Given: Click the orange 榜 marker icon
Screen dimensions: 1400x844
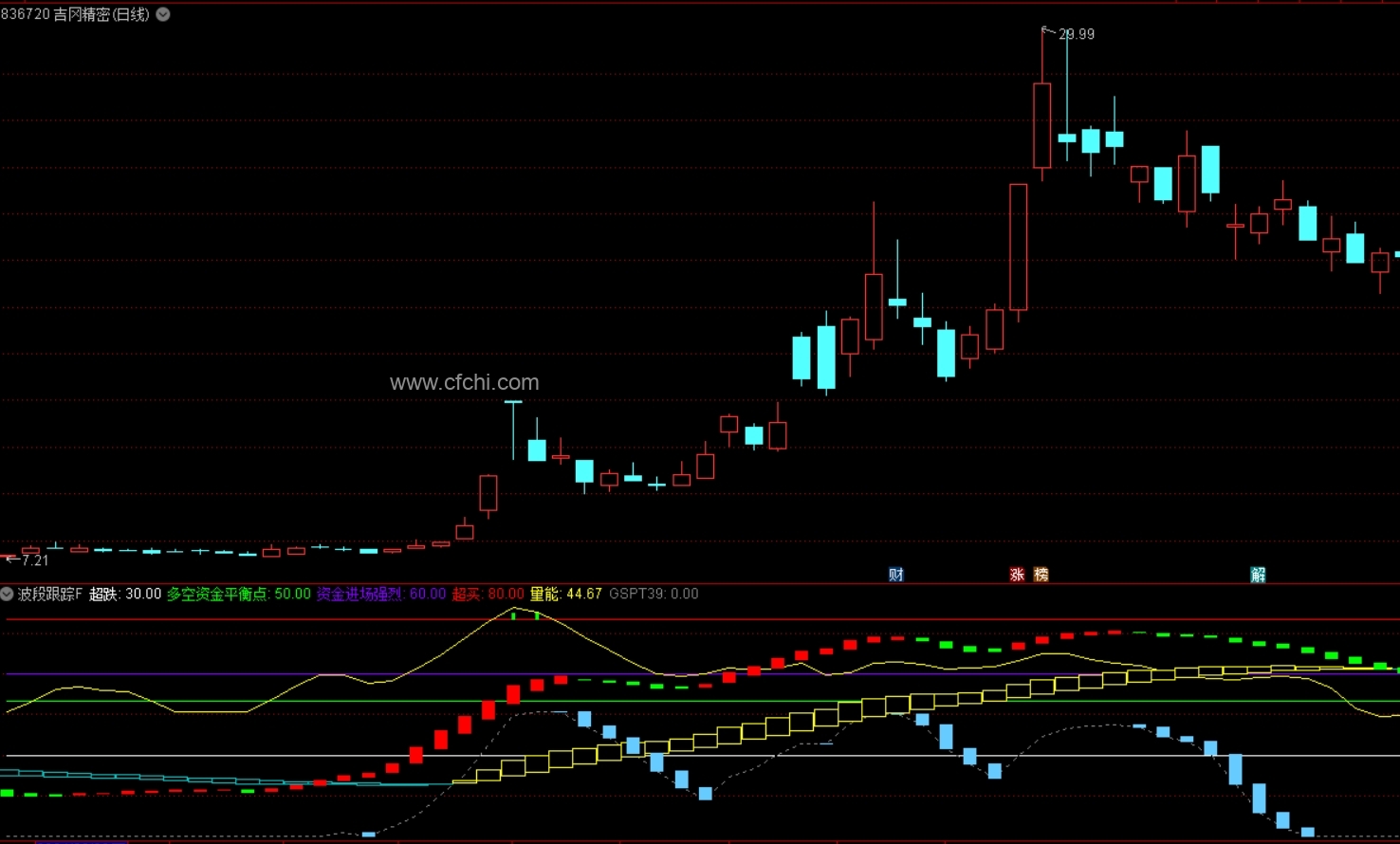Looking at the screenshot, I should pyautogui.click(x=1041, y=575).
